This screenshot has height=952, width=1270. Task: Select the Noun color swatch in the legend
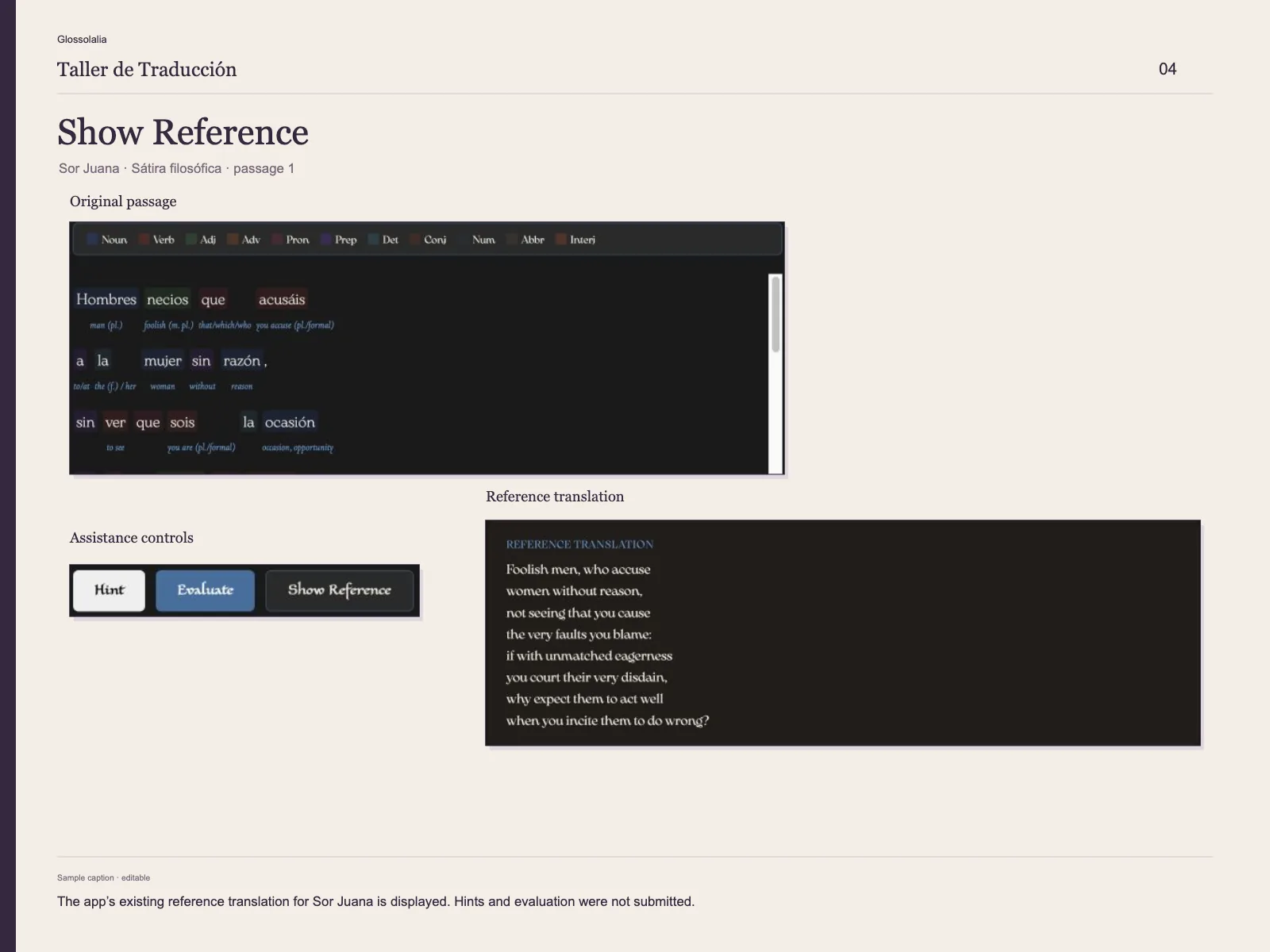pyautogui.click(x=92, y=240)
